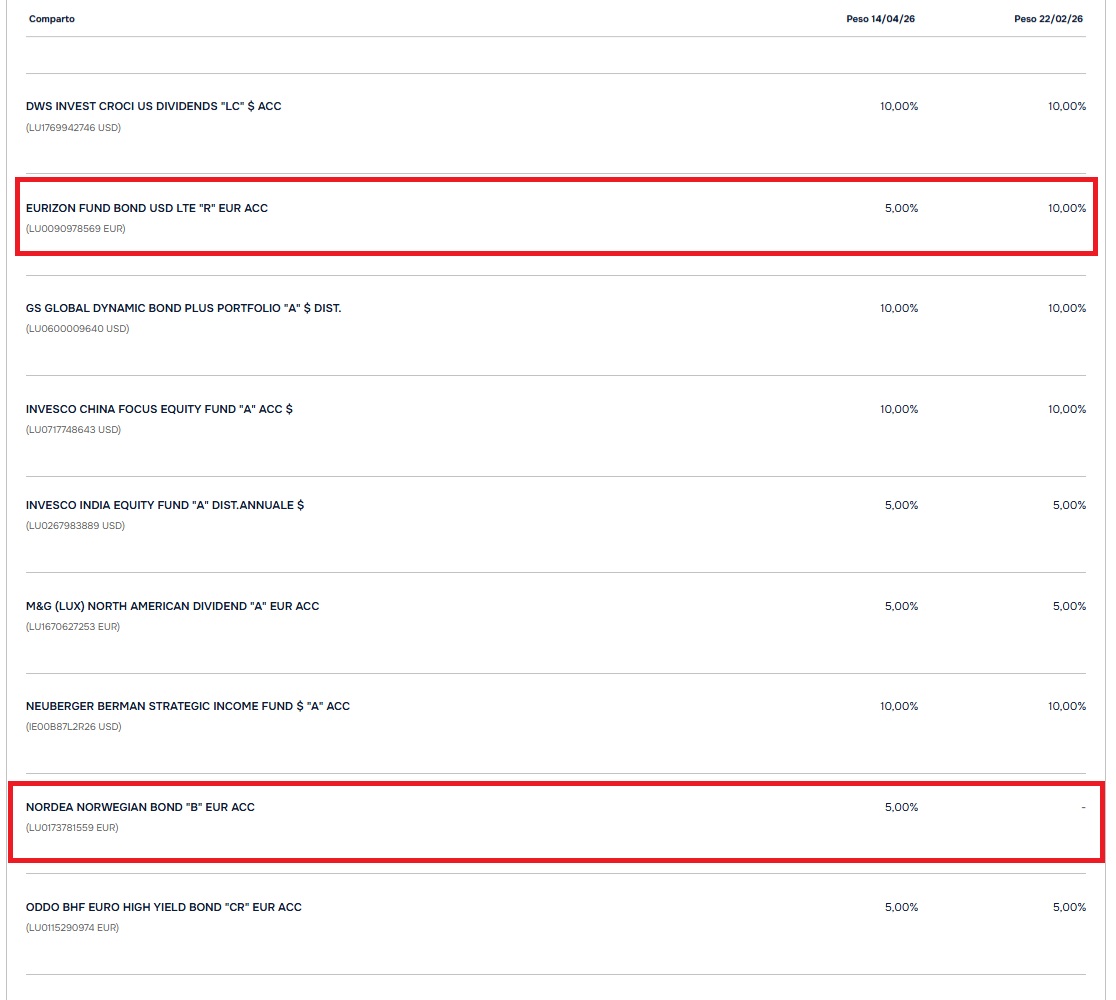The image size is (1116, 1000).
Task: Click M&G (Lux) North American Dividend fund
Action: click(x=172, y=606)
